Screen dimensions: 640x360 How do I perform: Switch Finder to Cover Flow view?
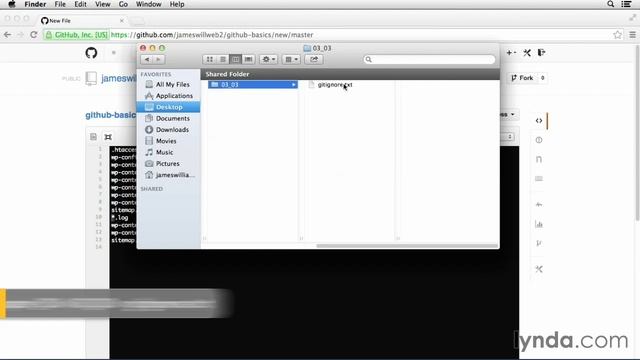coord(249,60)
